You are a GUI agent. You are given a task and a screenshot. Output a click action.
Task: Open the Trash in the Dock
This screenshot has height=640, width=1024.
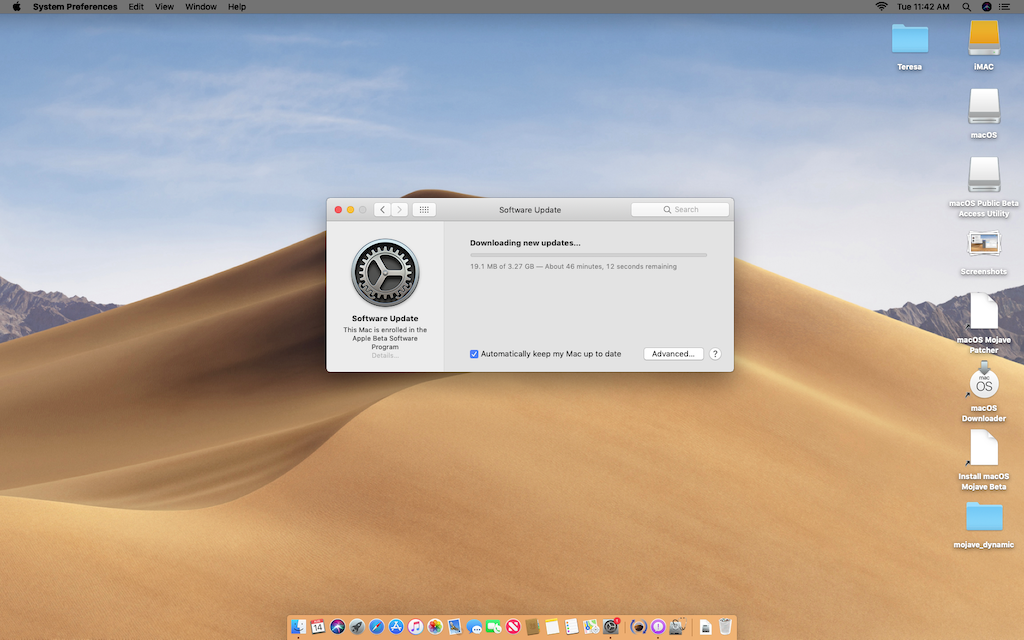[725, 627]
